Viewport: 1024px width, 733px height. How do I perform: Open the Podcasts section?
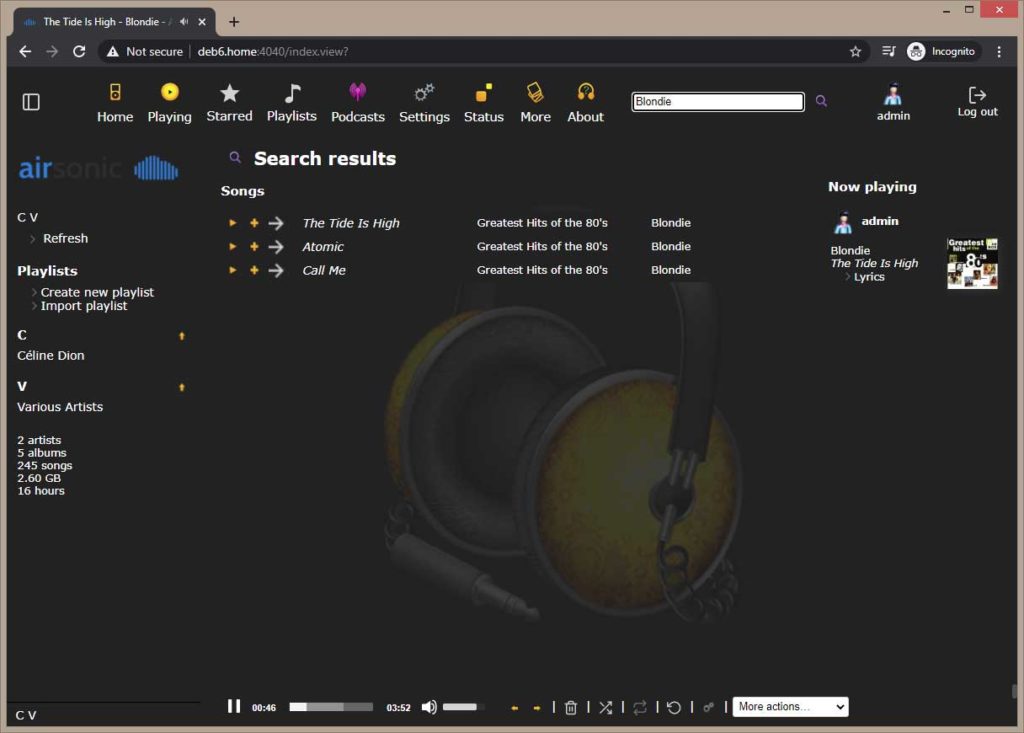point(357,103)
